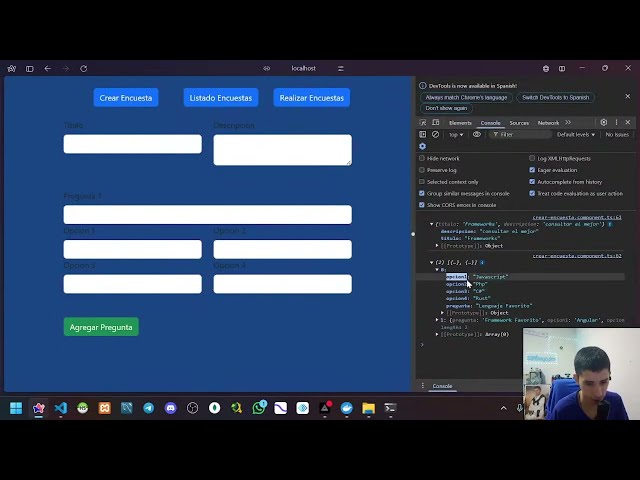Collapse the logged titulo/descripcion object
This screenshot has width=640, height=480.
431,224
